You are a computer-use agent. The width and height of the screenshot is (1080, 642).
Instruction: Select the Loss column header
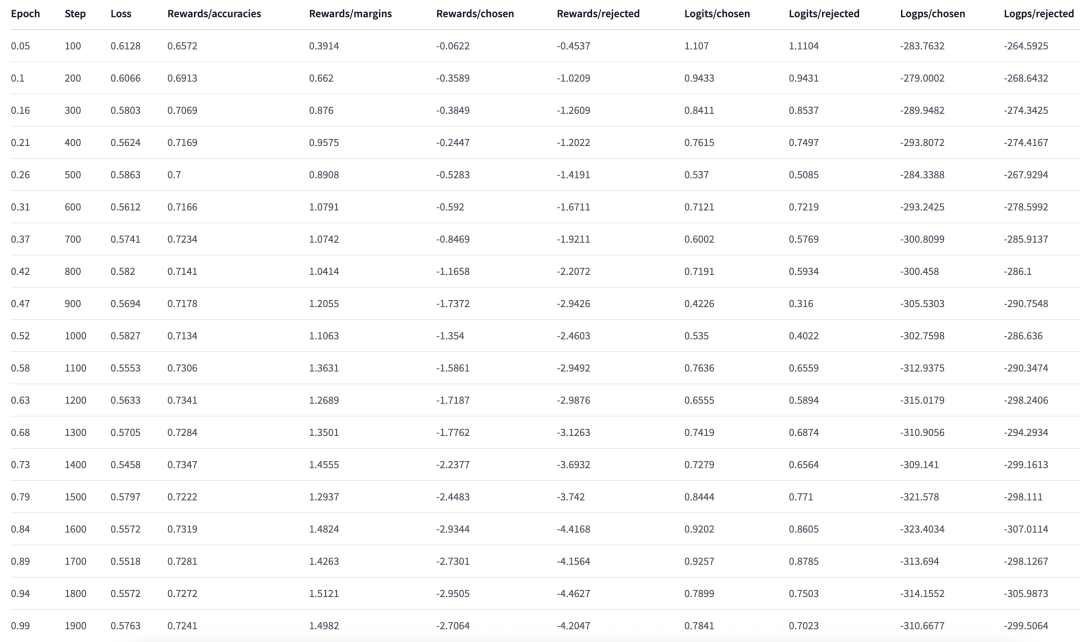(121, 14)
